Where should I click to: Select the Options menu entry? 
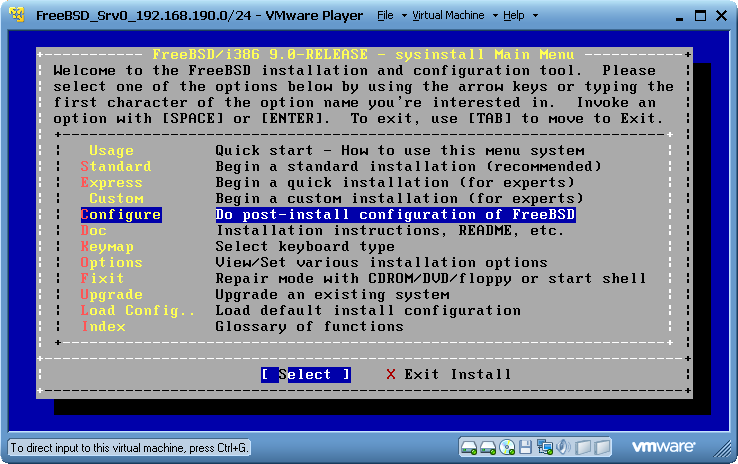click(112, 263)
